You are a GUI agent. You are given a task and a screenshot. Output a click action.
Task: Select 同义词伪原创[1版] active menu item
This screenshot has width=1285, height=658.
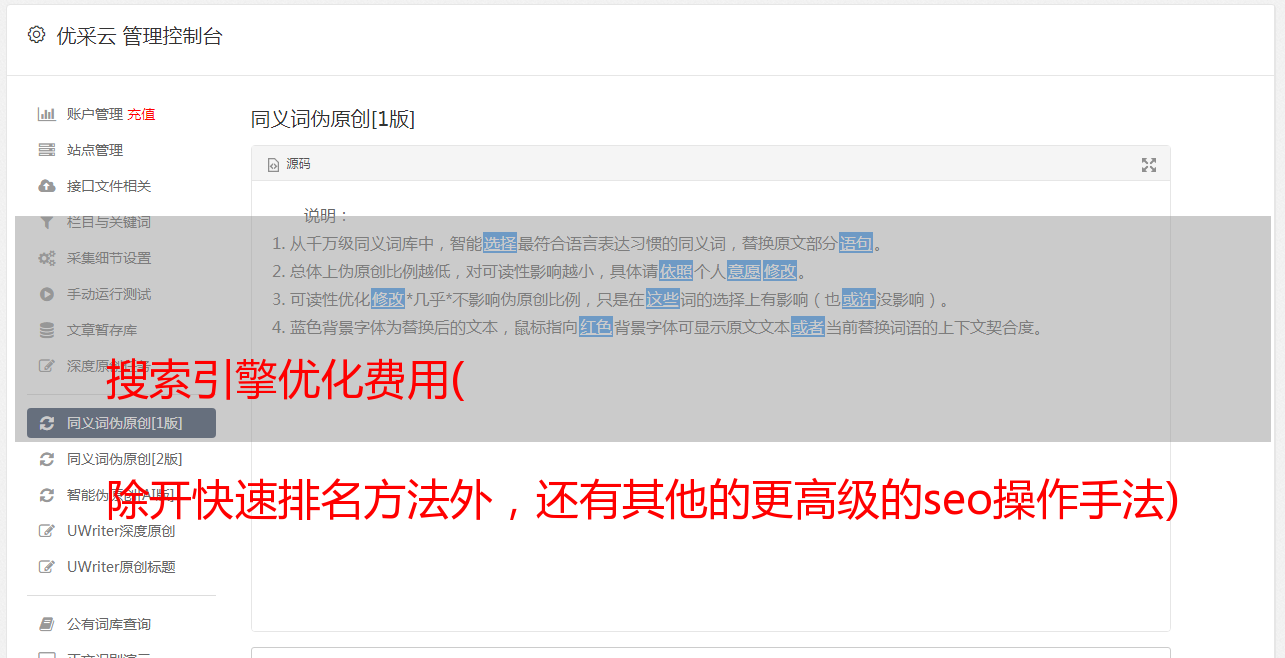tap(121, 423)
